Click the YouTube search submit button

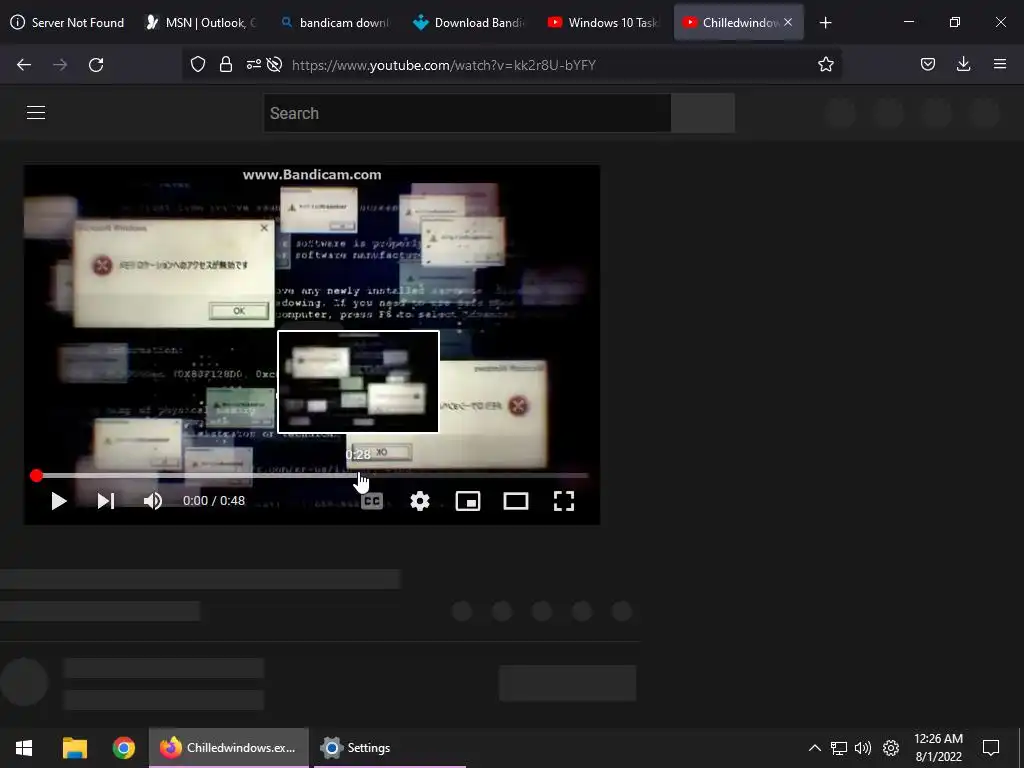[x=703, y=113]
